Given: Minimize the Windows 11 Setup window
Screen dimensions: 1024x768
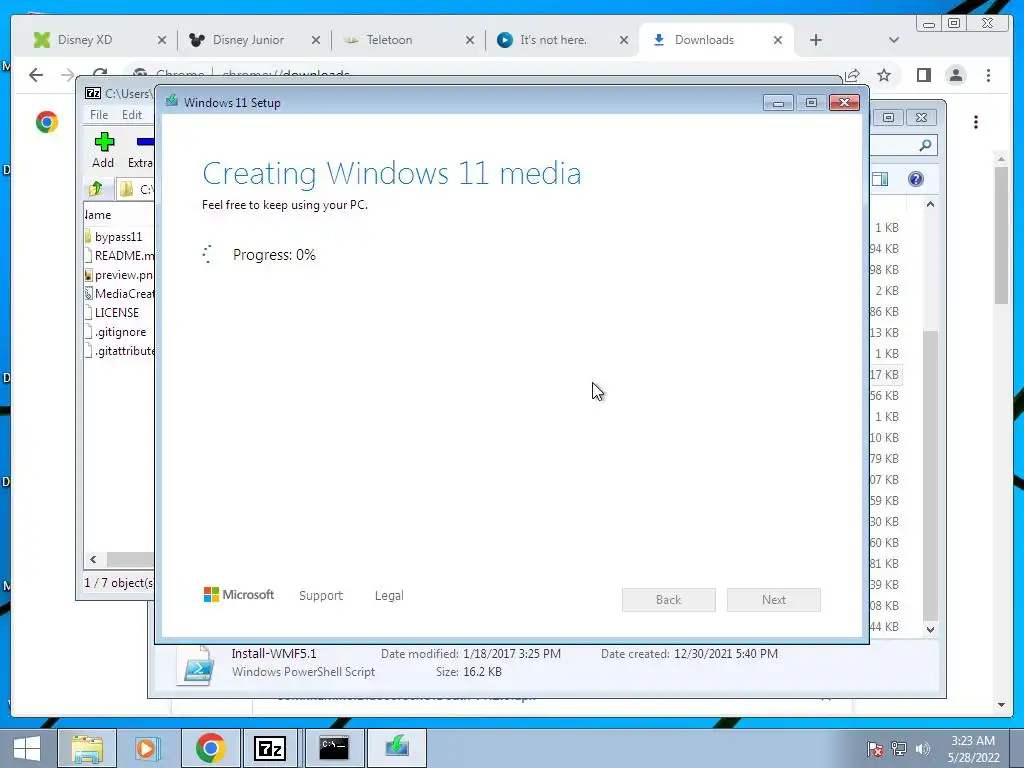Looking at the screenshot, I should click(778, 103).
